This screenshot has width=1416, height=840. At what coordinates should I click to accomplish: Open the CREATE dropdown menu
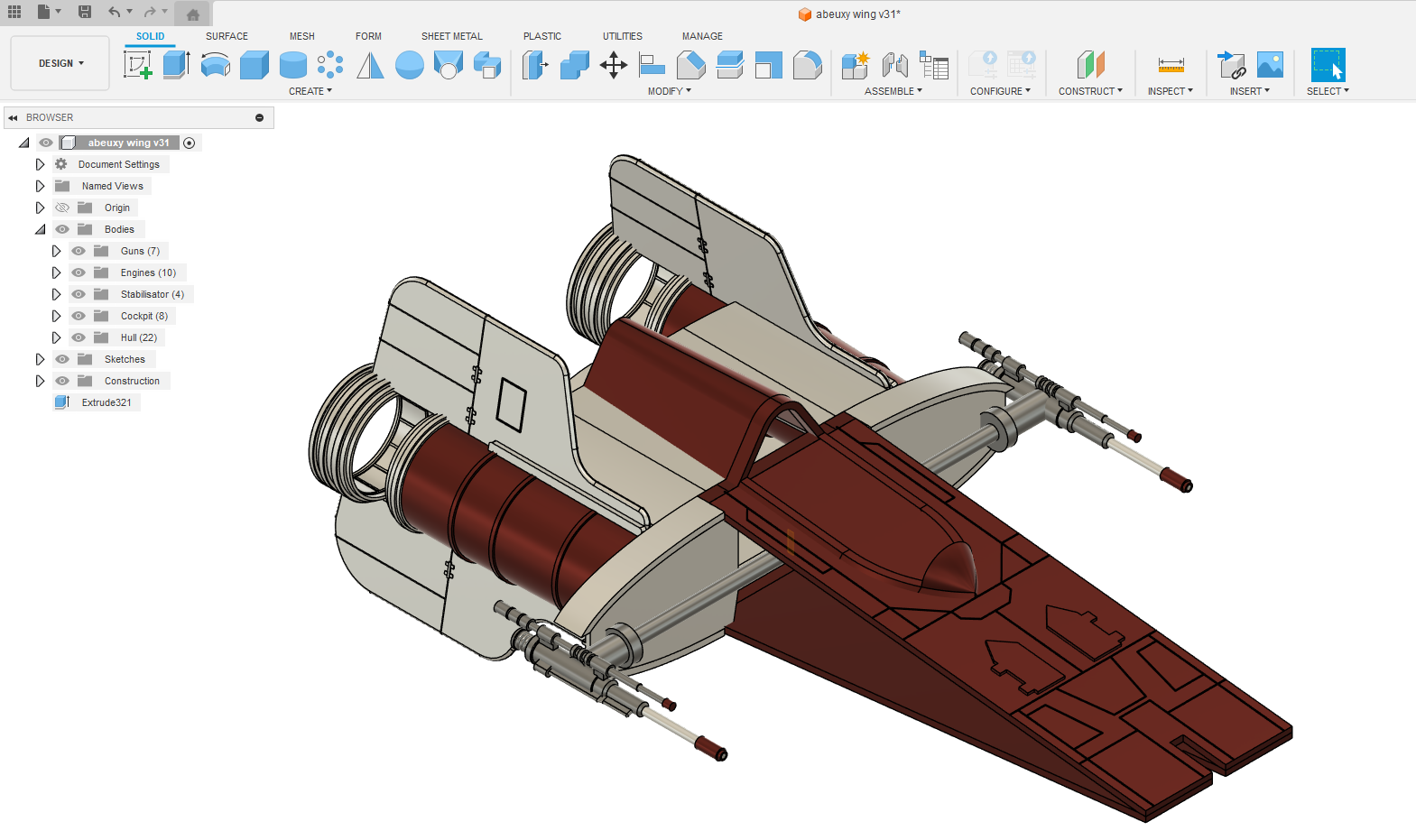click(310, 91)
